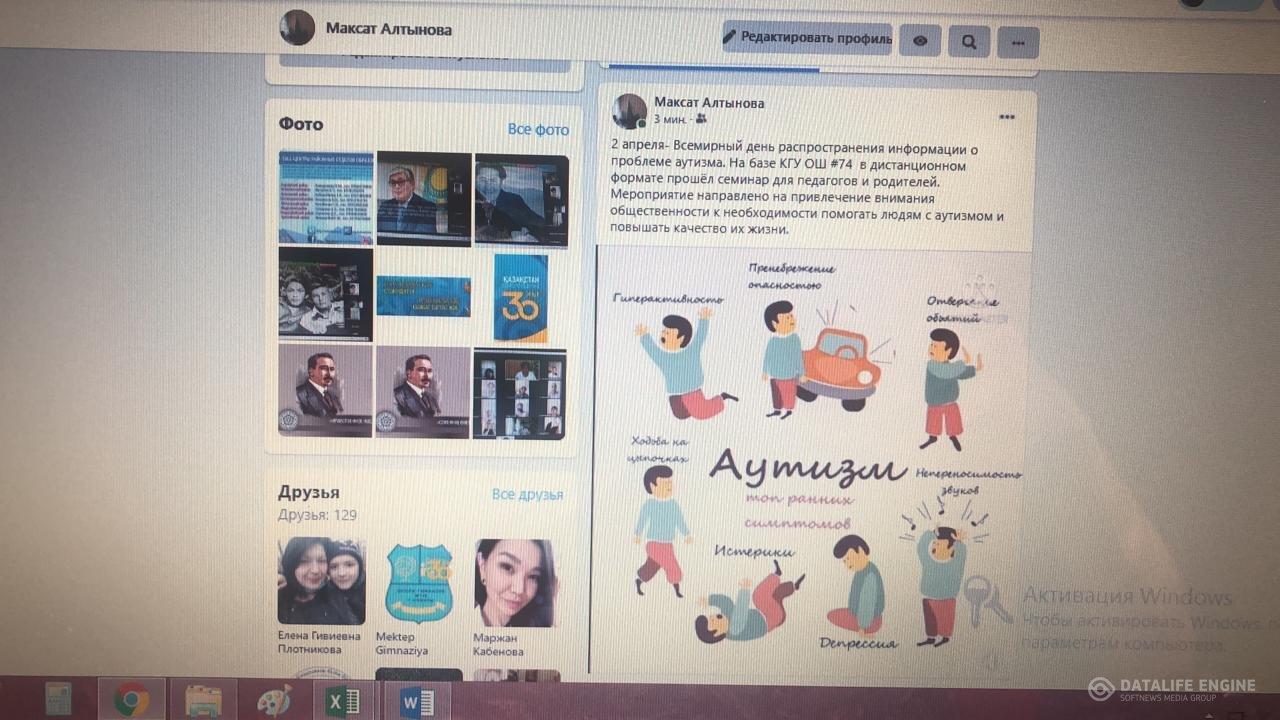The height and width of the screenshot is (720, 1280).
Task: Click the Редактировать профиль button
Action: coord(807,39)
